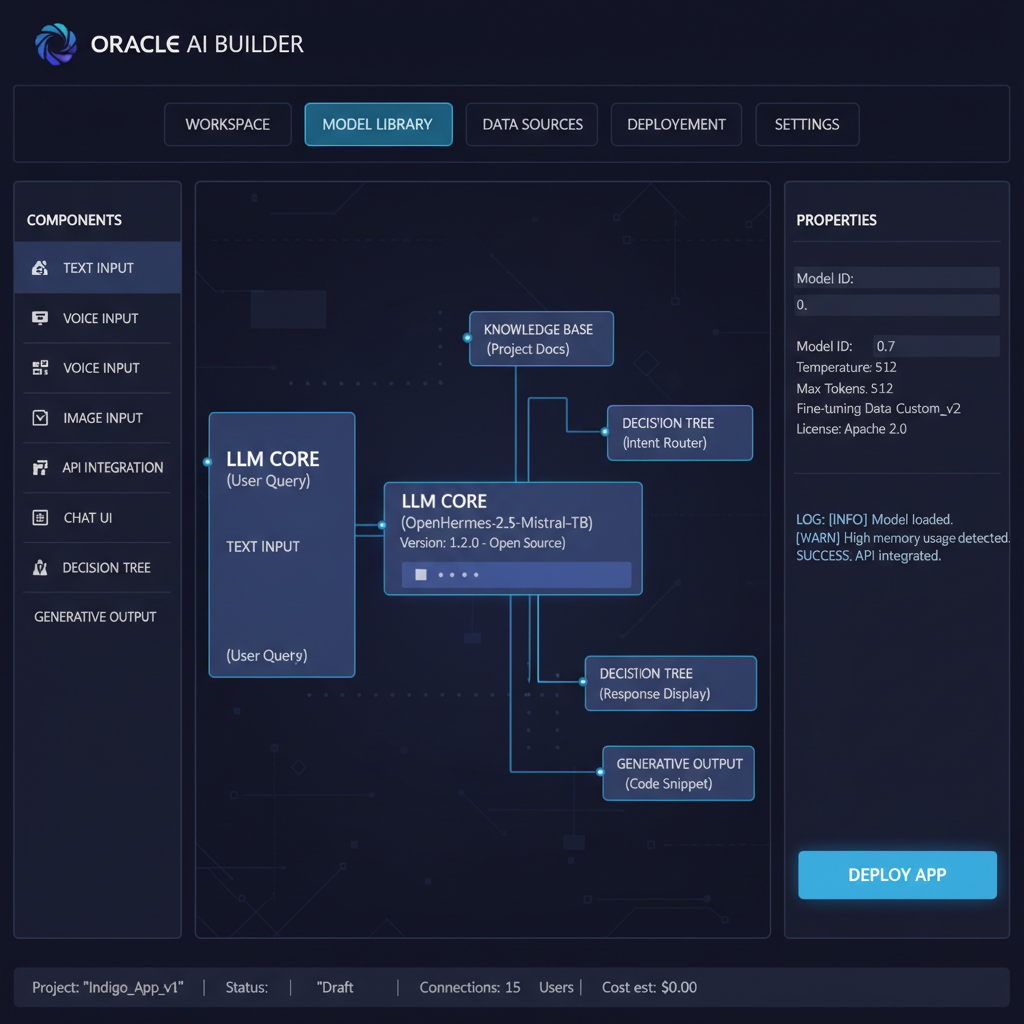This screenshot has height=1024, width=1024.
Task: Click the [WARN] High memory usage line
Action: pos(903,537)
